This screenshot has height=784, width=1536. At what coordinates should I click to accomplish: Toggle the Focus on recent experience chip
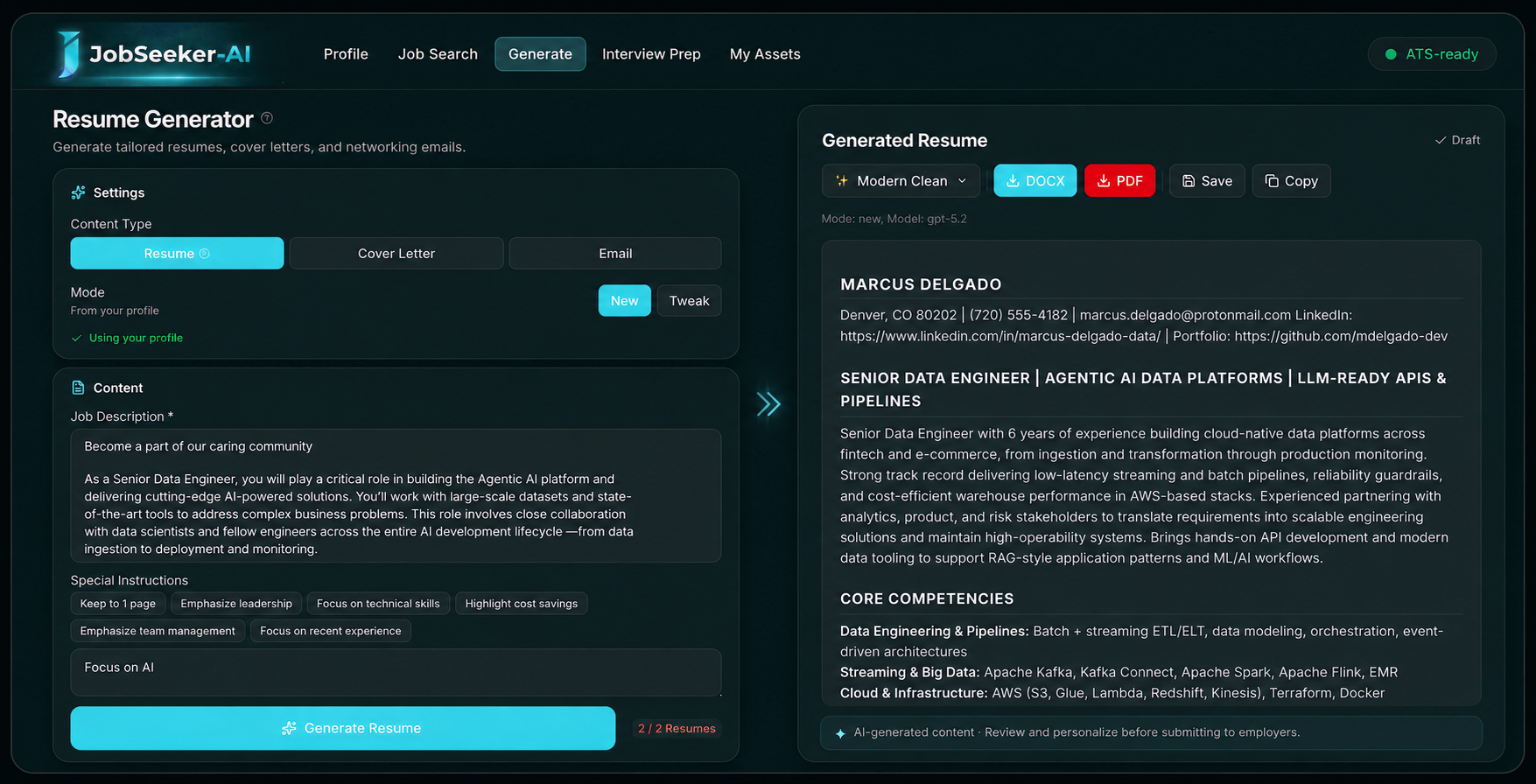click(331, 631)
